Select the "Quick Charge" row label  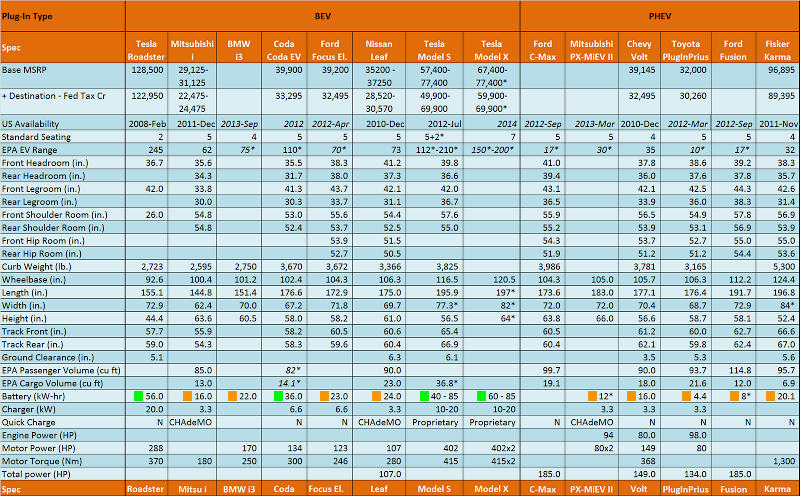(28, 422)
